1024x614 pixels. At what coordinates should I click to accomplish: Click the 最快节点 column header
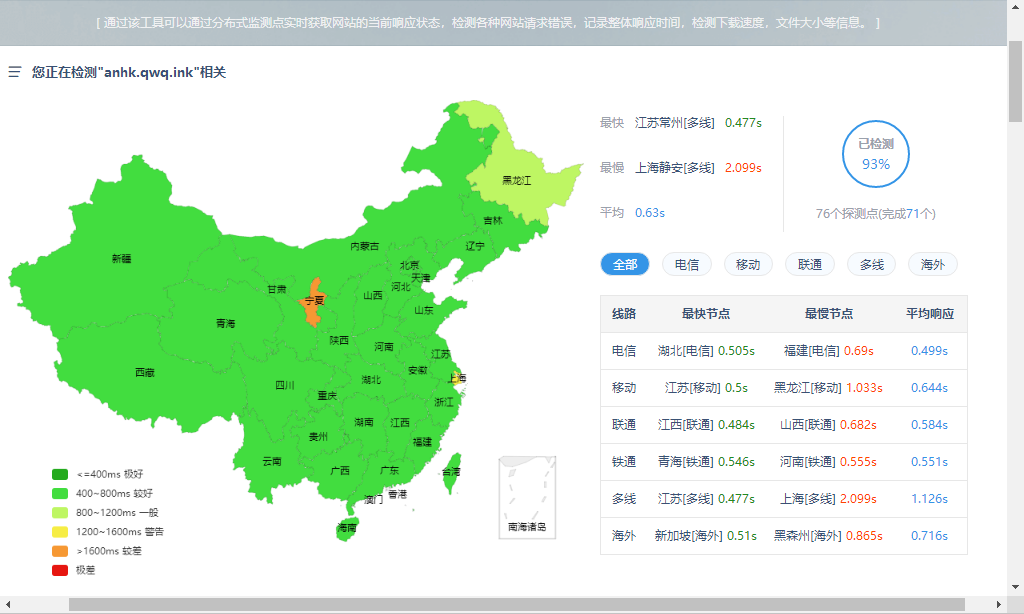[x=706, y=314]
